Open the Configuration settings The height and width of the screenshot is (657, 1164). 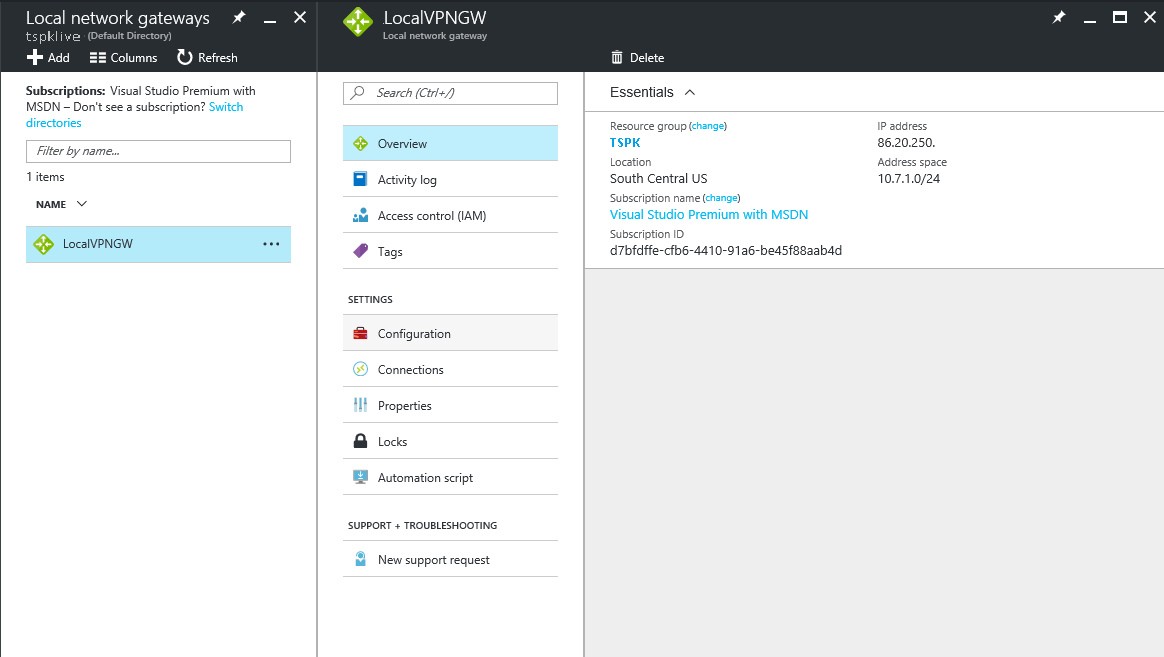pos(450,333)
